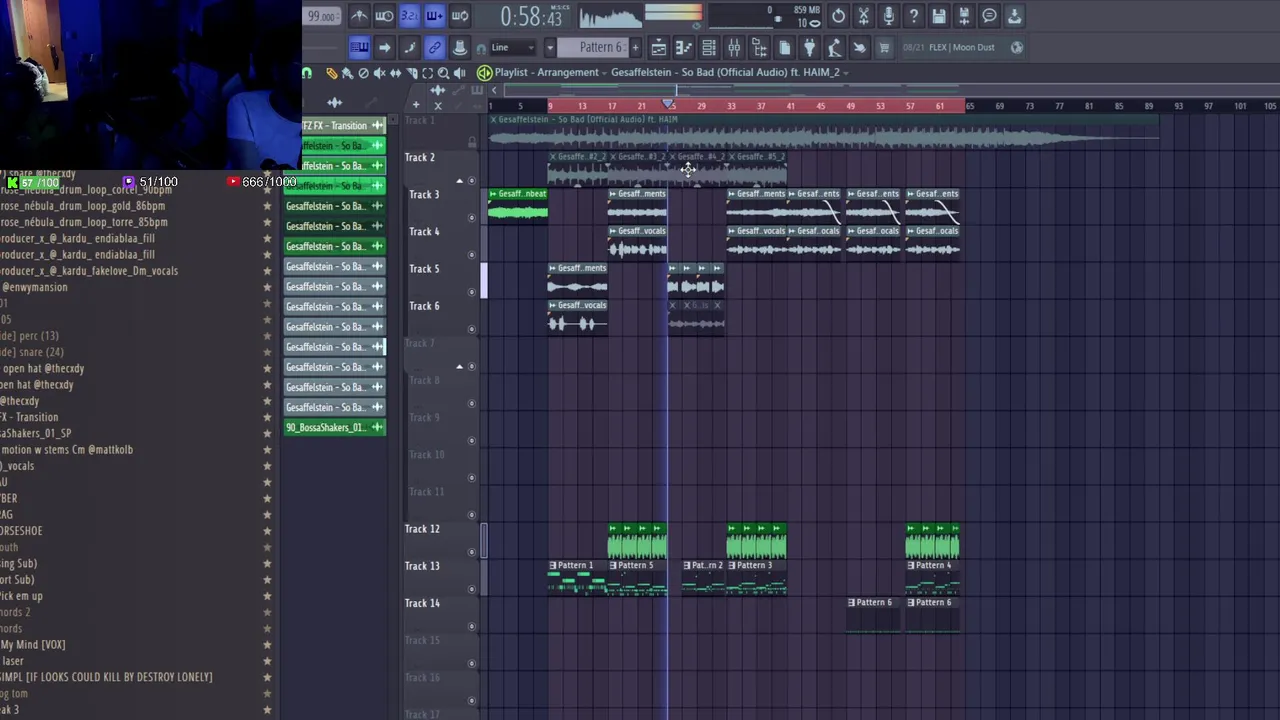Open pattern selector arrow before Pattern 6
The image size is (1280, 720).
point(550,47)
